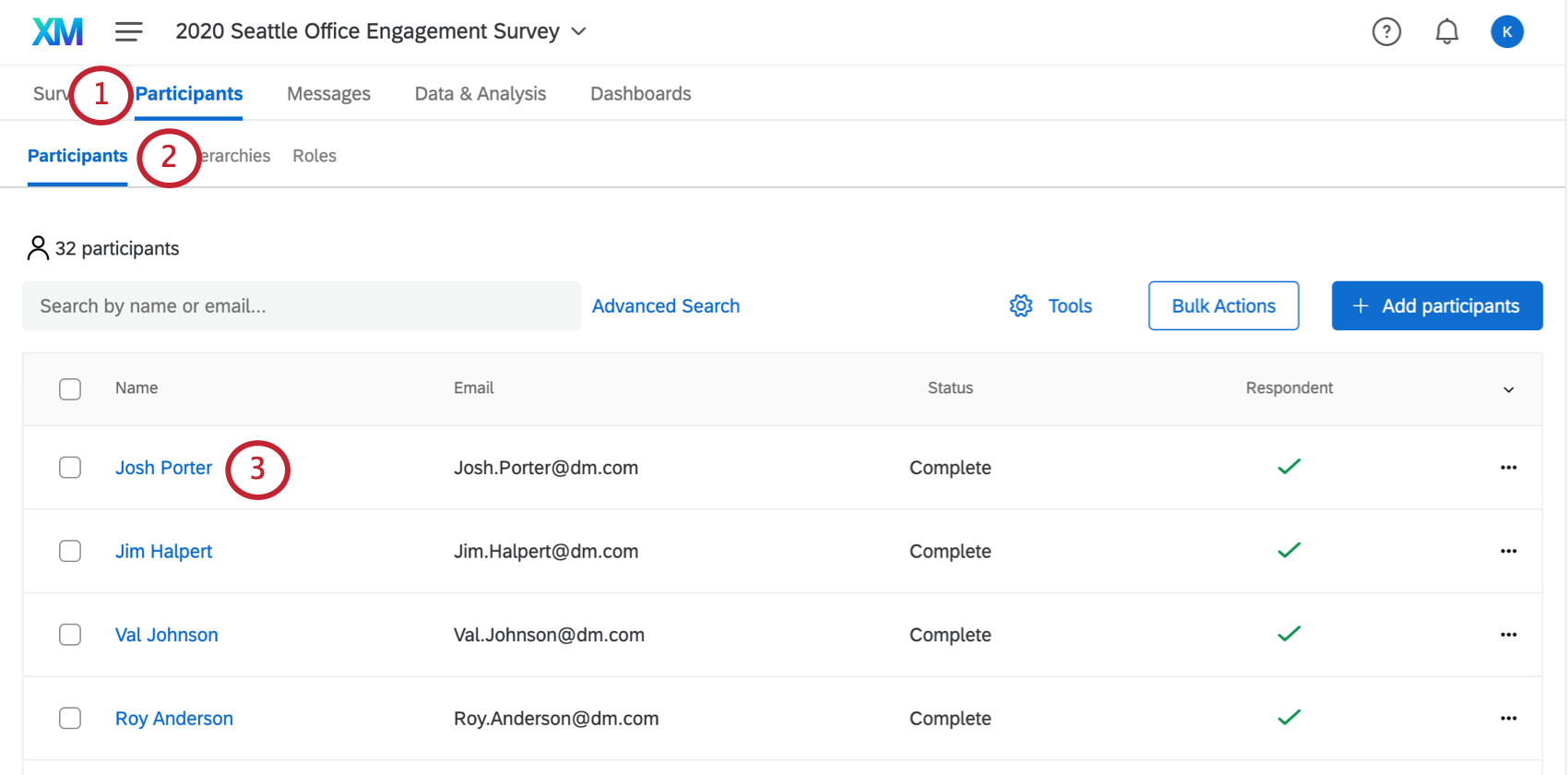Screen dimensions: 1568x775
Task: Open the XM logo home page
Action: pos(57,31)
